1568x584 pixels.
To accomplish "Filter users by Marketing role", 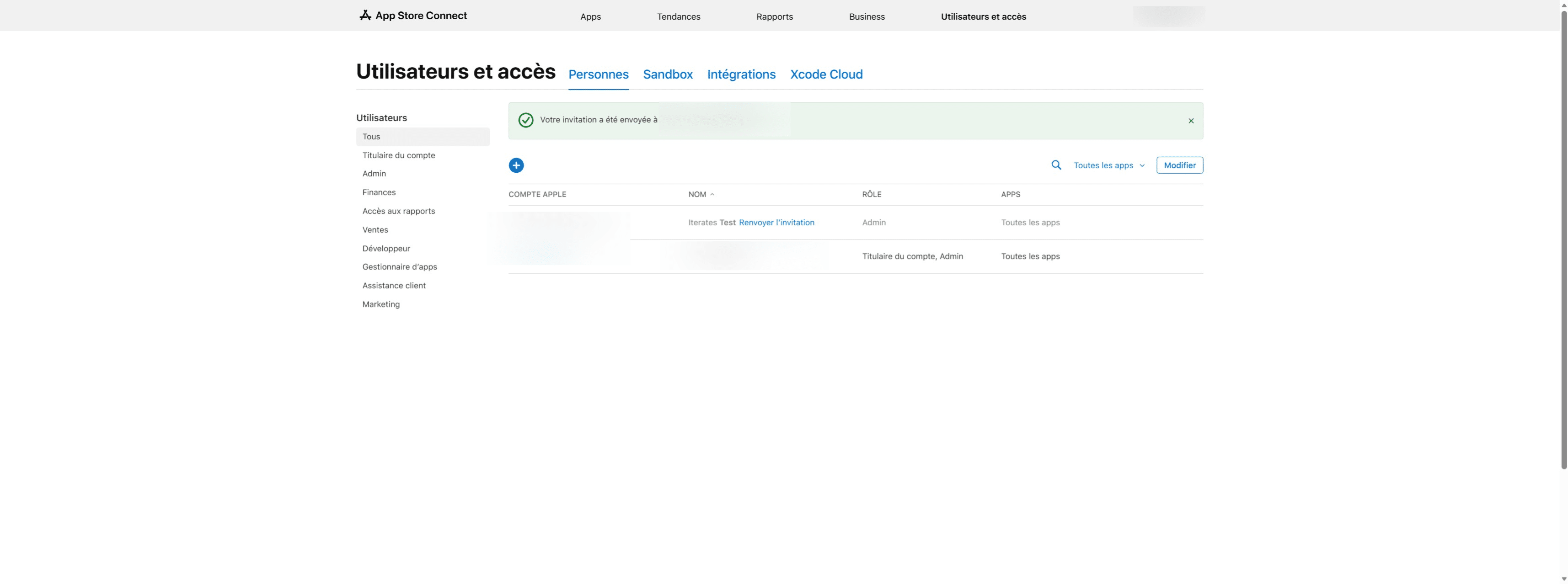I will click(x=381, y=305).
